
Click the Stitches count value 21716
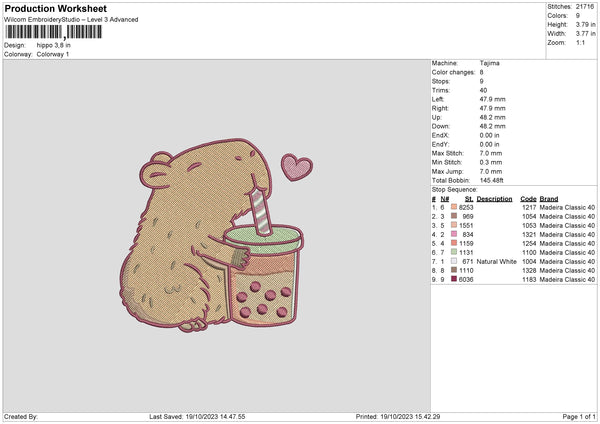(587, 6)
